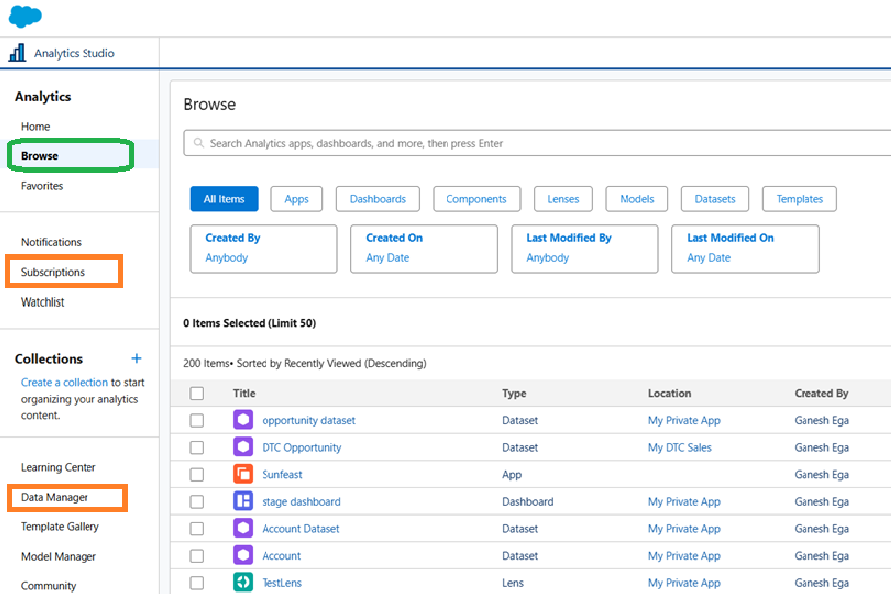
Task: Tick the select-all checkbox in table header
Action: click(197, 393)
